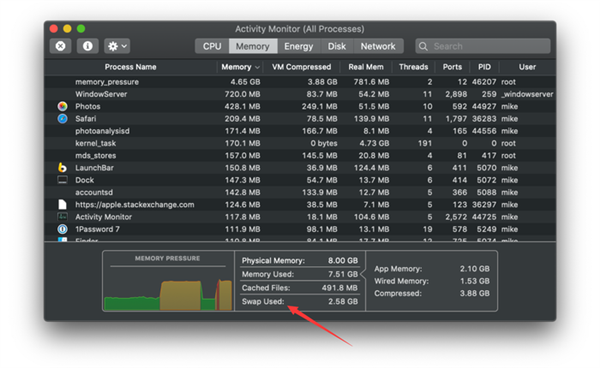Switch to the Energy tab
The width and height of the screenshot is (600, 368).
coord(298,46)
